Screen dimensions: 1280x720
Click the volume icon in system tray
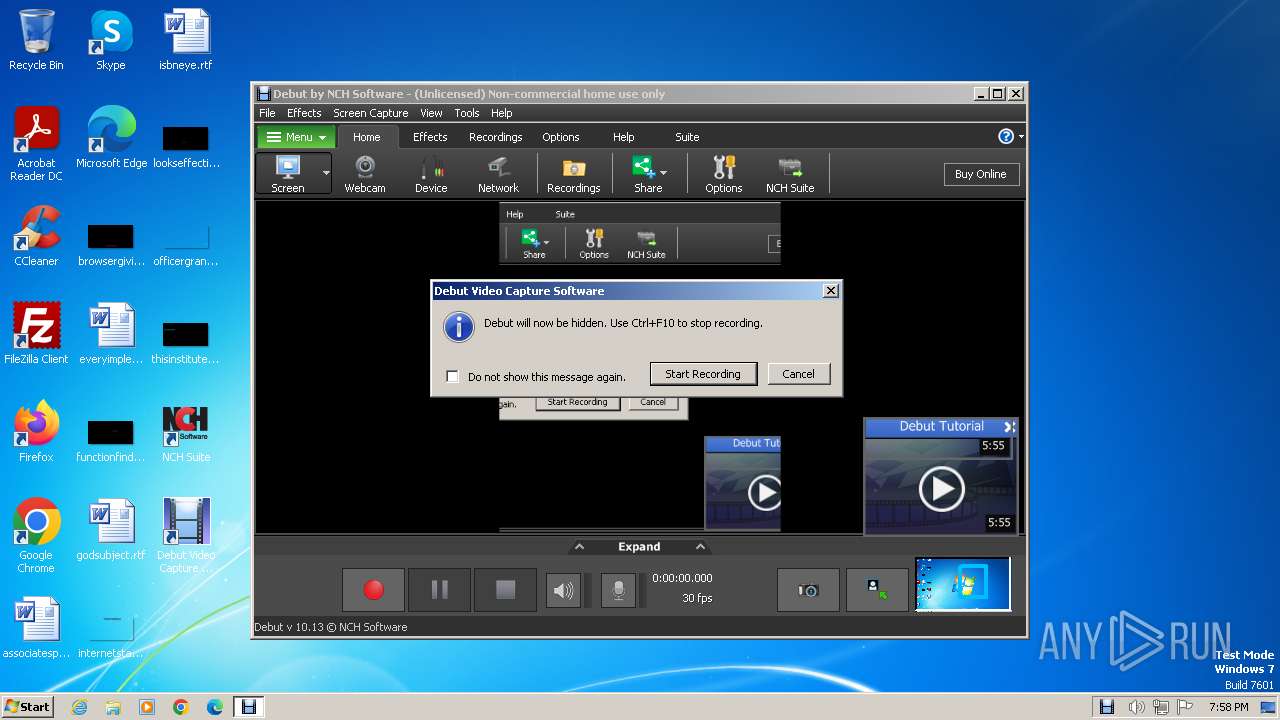click(1136, 707)
